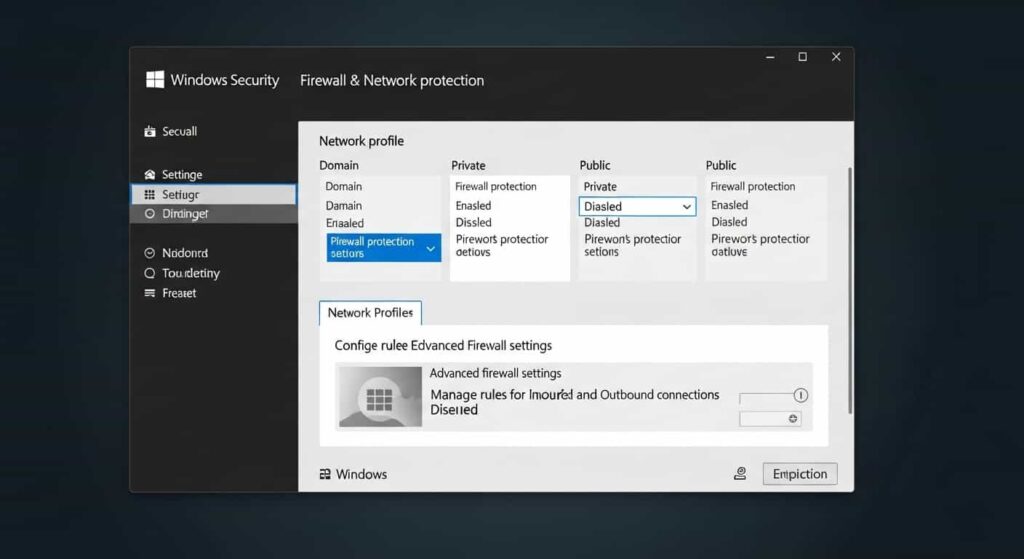Switch to the Network Profiles tab
The width and height of the screenshot is (1024, 559).
[370, 313]
